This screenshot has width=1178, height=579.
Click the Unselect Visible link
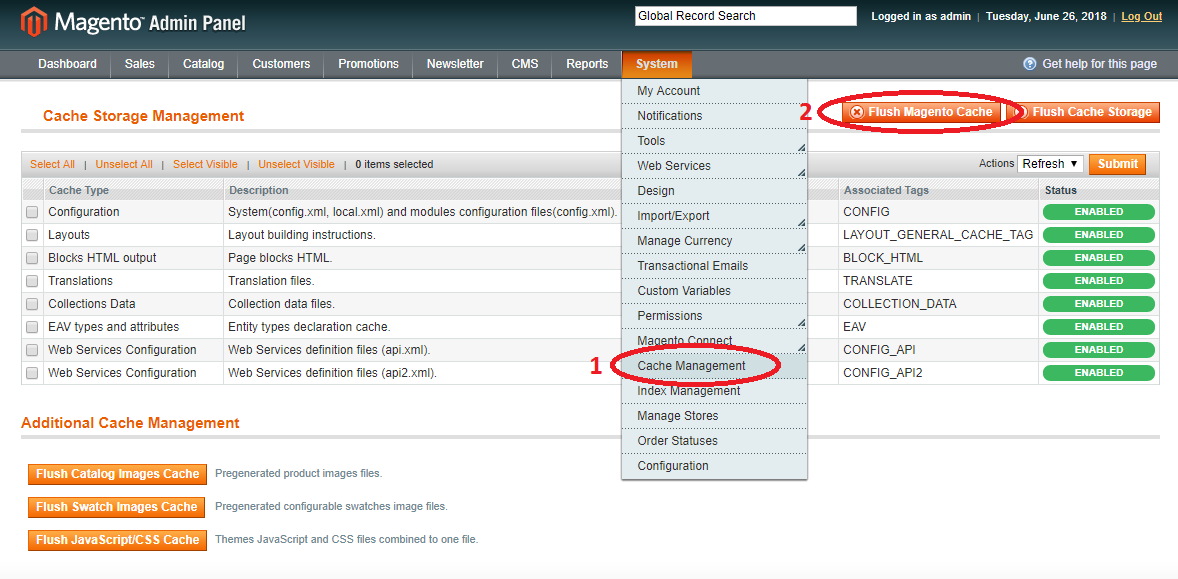pyautogui.click(x=296, y=164)
